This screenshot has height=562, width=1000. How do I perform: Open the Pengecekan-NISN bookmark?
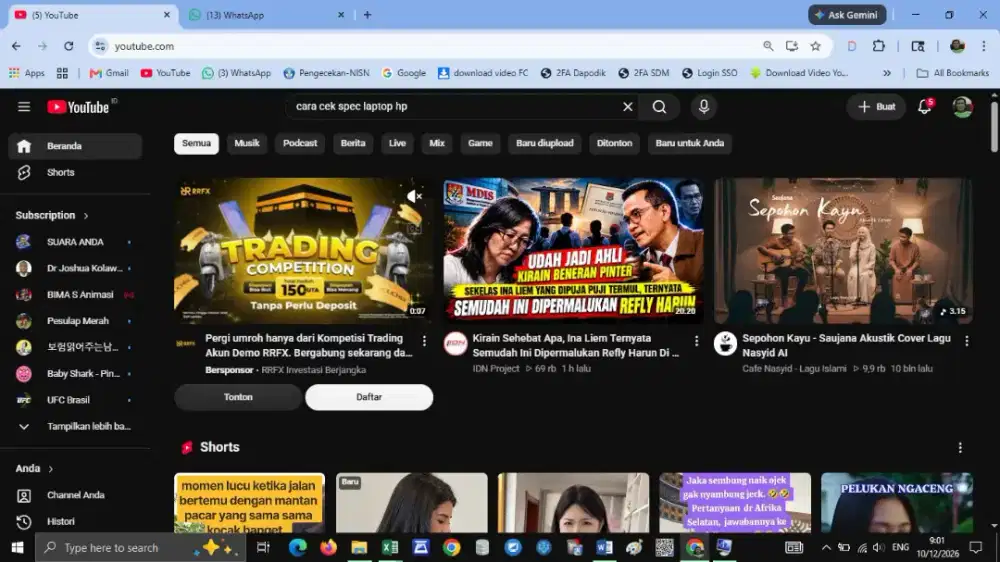327,73
